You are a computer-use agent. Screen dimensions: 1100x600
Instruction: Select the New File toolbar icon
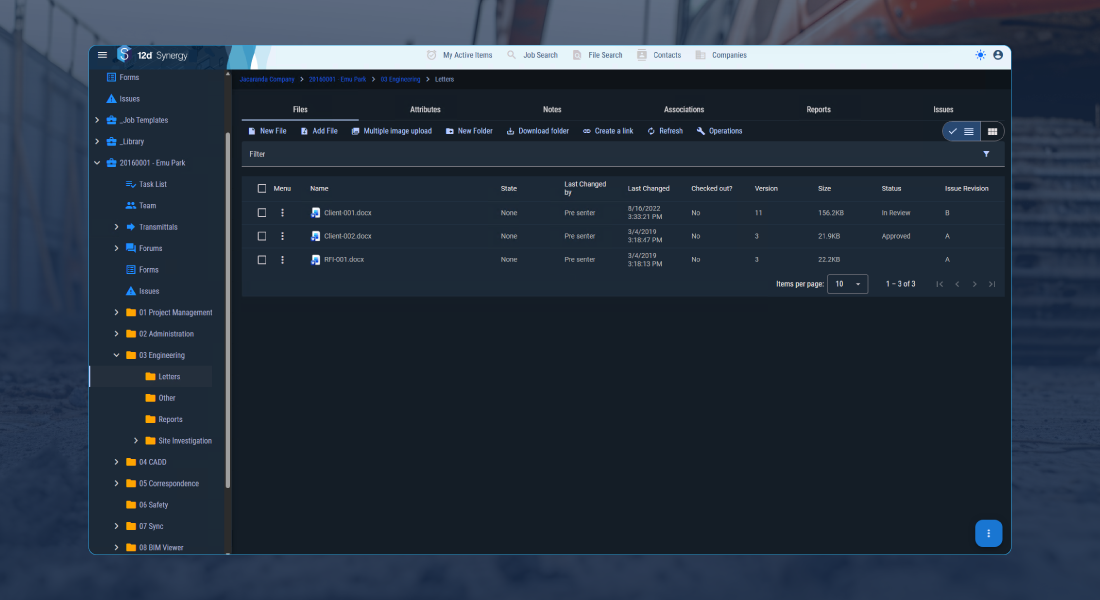click(251, 130)
